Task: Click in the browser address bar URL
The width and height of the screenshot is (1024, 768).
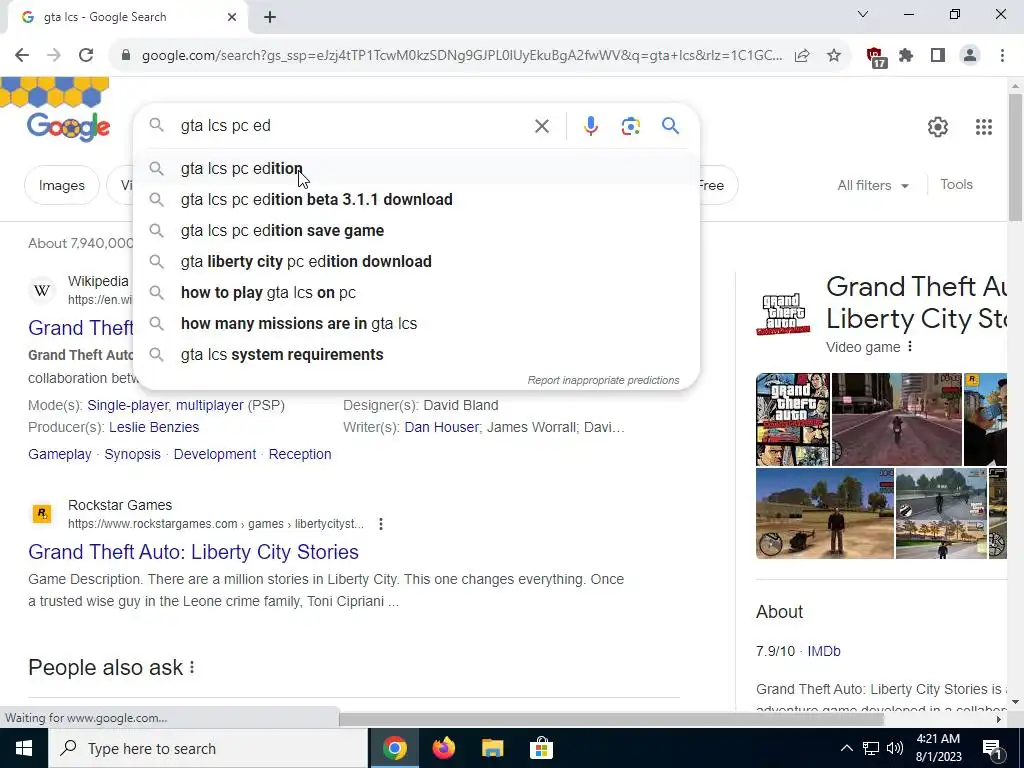Action: click(461, 56)
